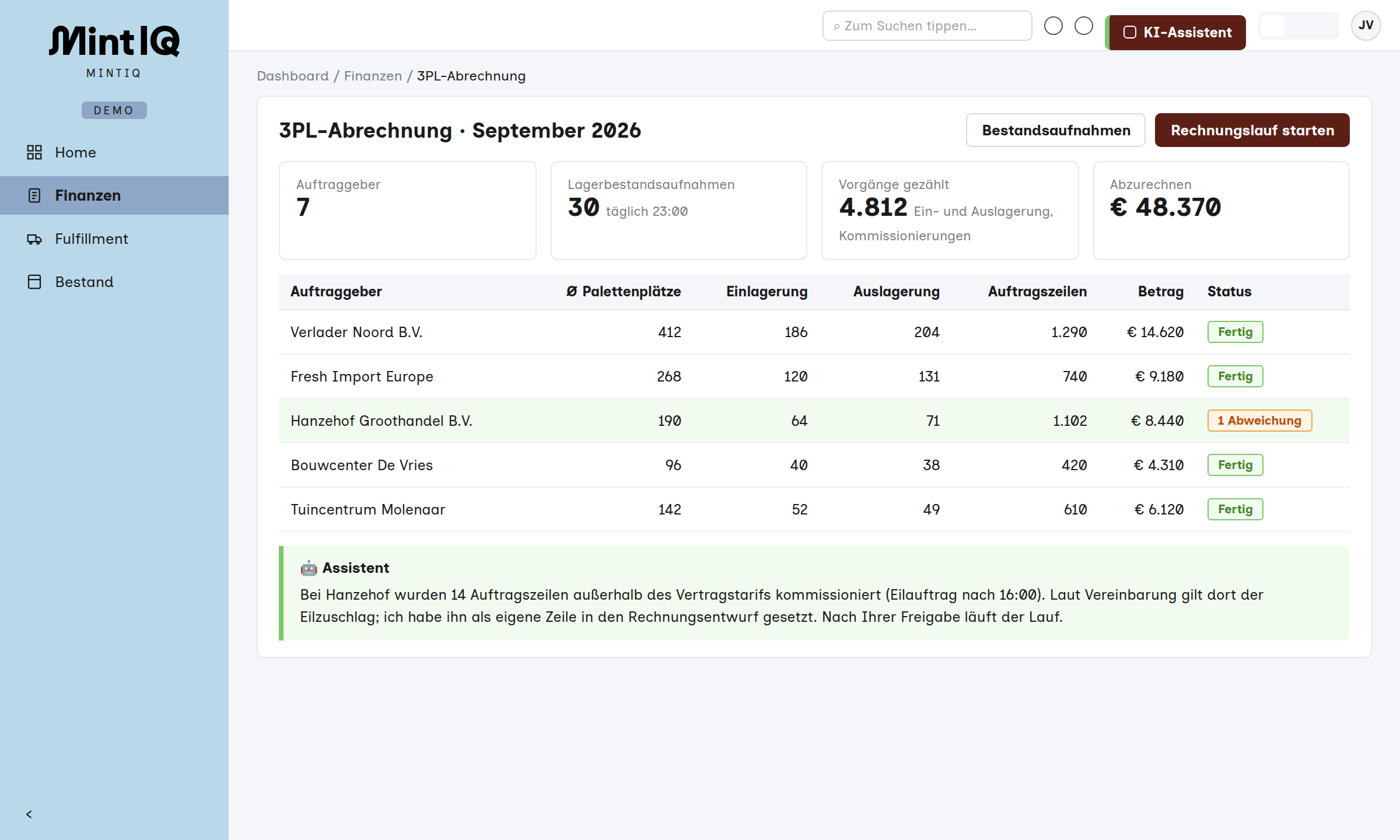Image resolution: width=1400 pixels, height=840 pixels.
Task: Select Finanzen in the sidebar
Action: (x=114, y=195)
